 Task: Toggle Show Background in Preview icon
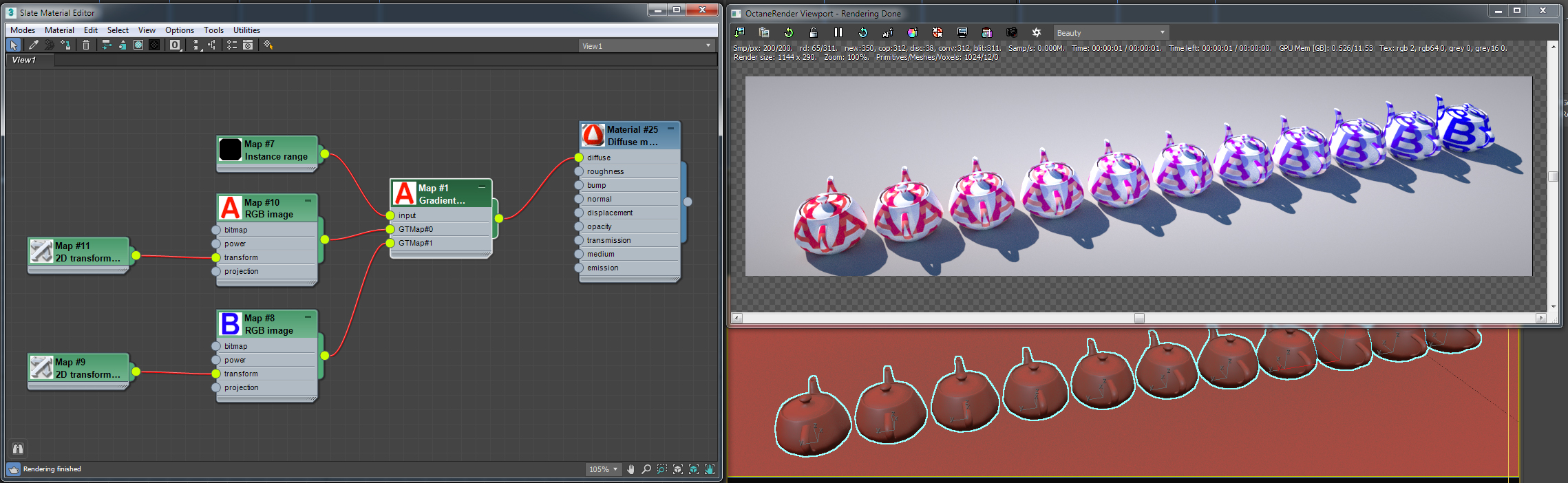[x=154, y=45]
